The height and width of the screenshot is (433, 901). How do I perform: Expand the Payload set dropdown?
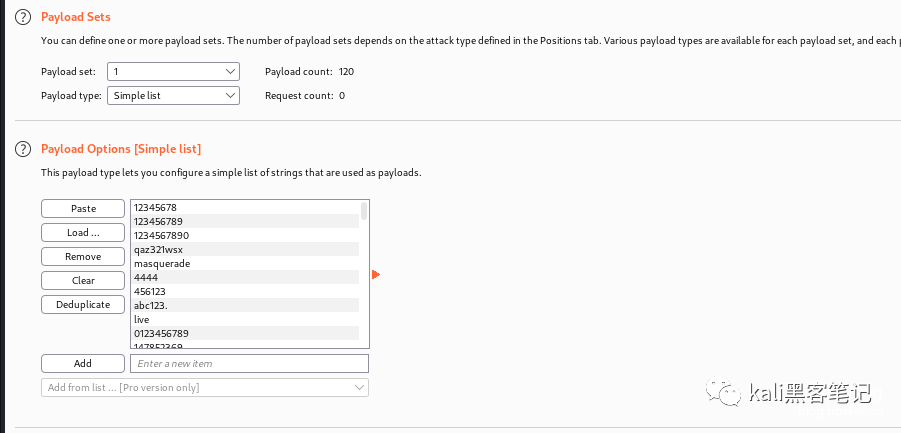[x=174, y=72]
